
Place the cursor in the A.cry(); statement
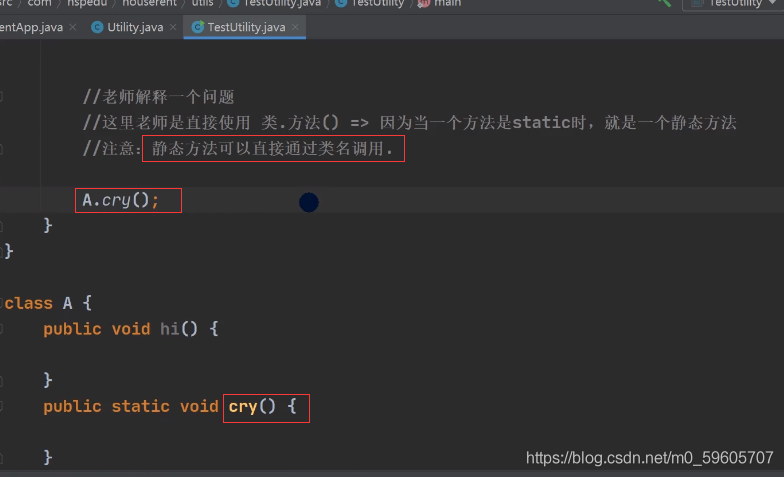tap(120, 200)
